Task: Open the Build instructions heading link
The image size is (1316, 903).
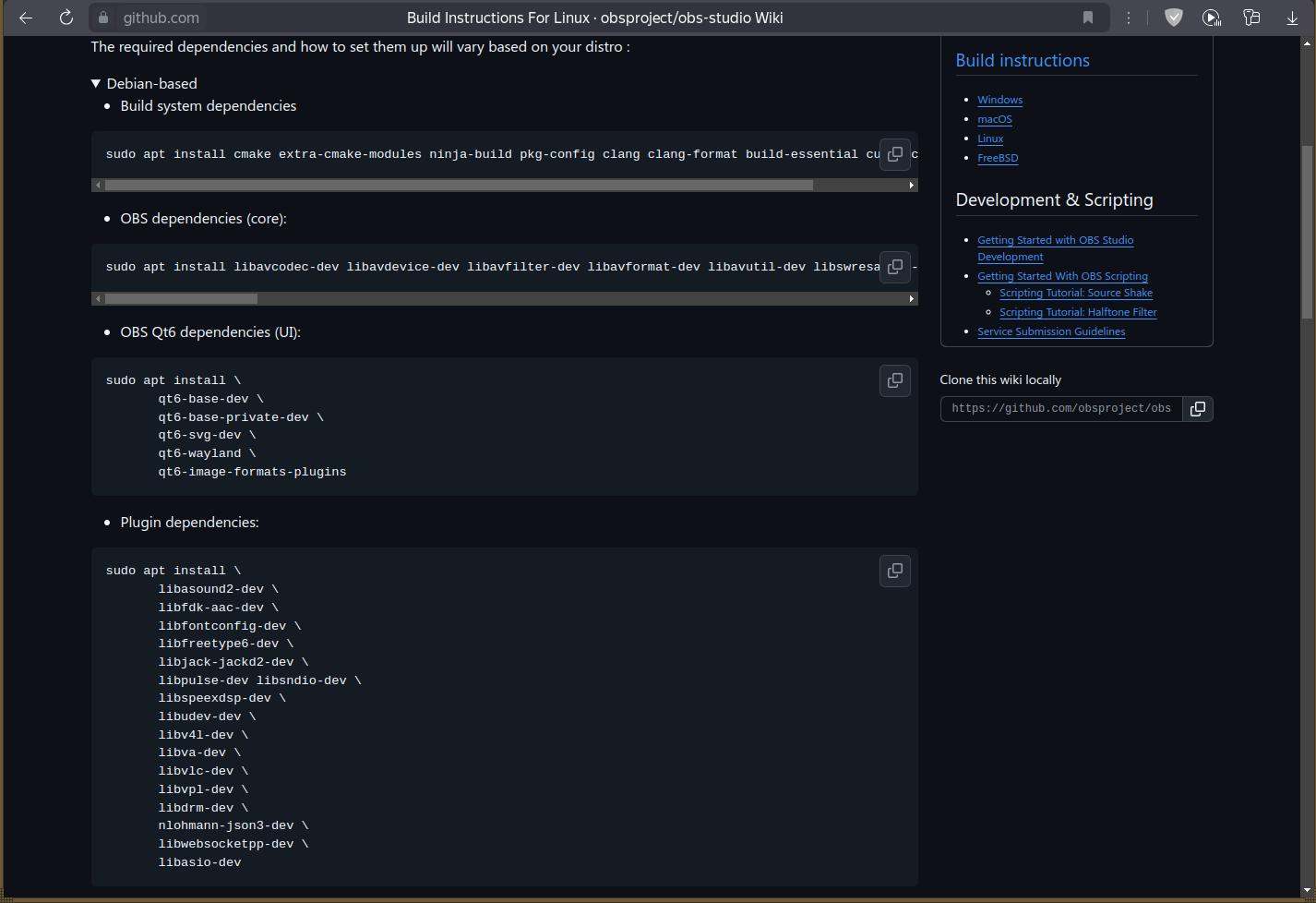Action: coord(1023,60)
